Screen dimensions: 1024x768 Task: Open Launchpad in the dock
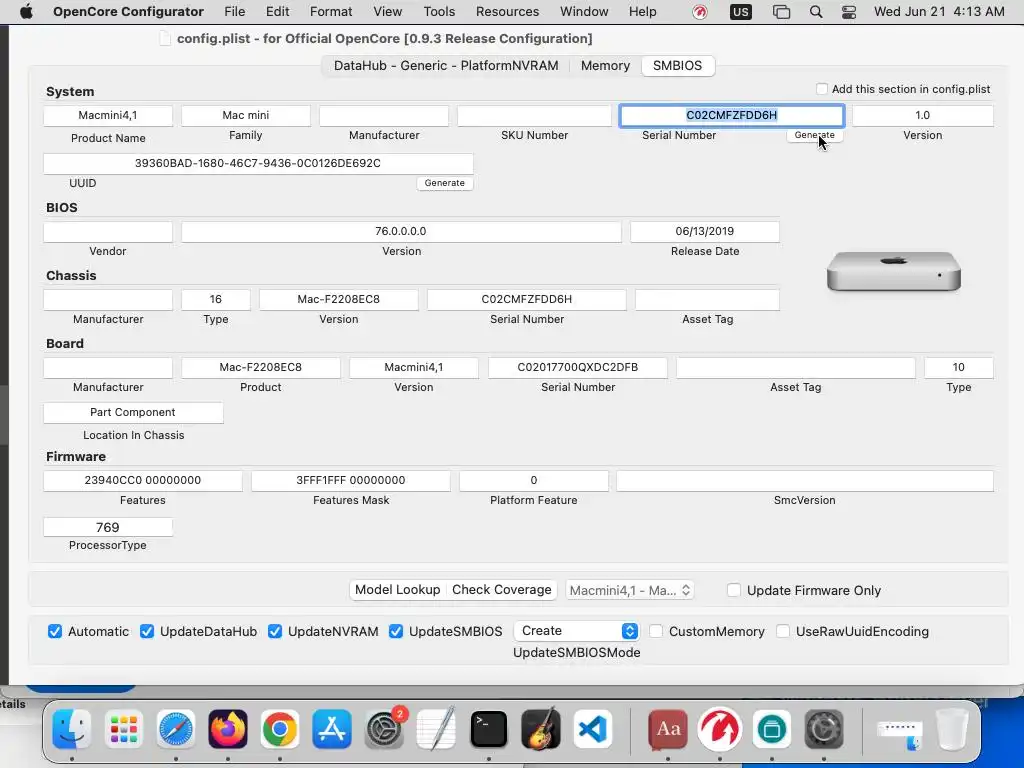point(123,729)
